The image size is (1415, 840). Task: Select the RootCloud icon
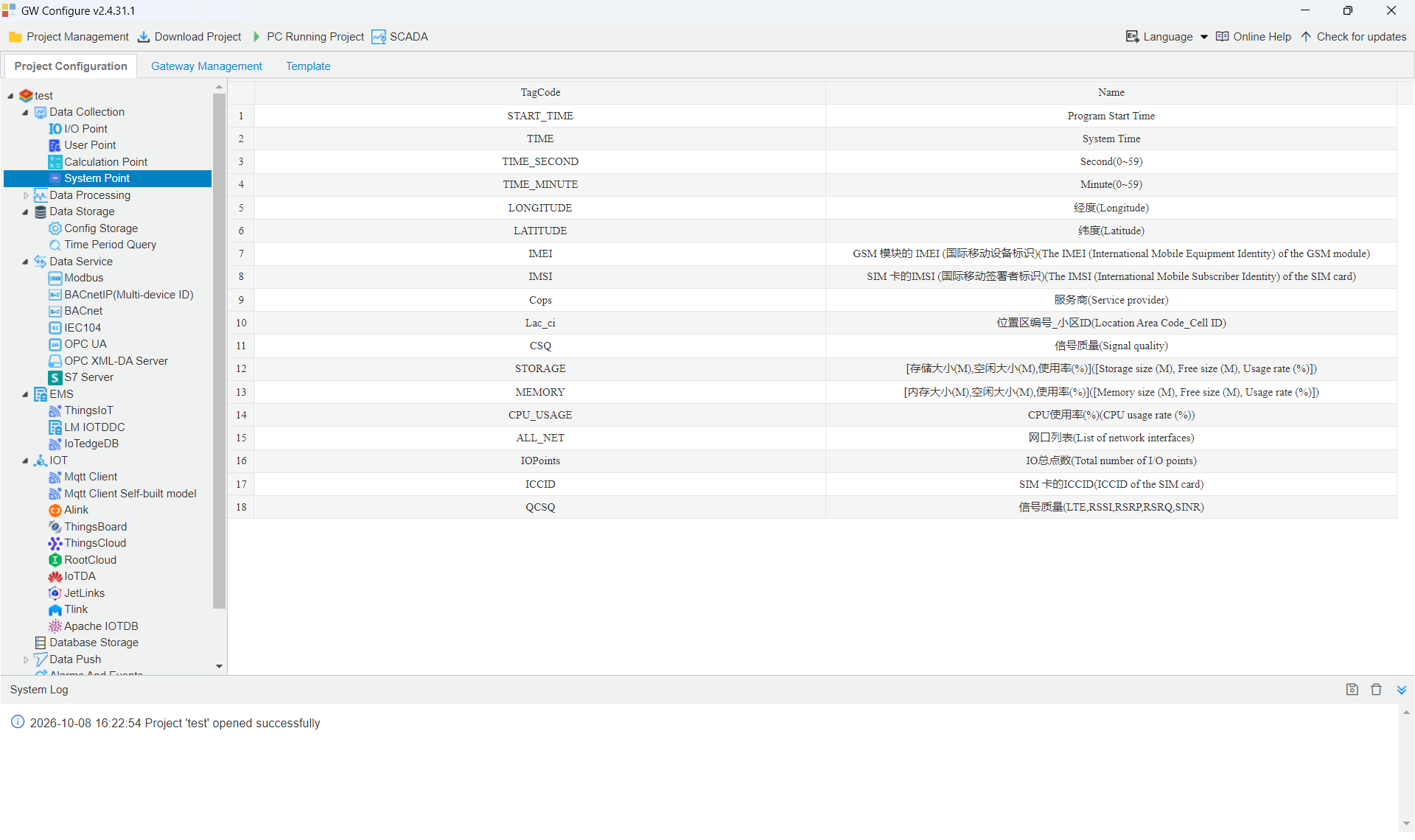pyautogui.click(x=55, y=560)
